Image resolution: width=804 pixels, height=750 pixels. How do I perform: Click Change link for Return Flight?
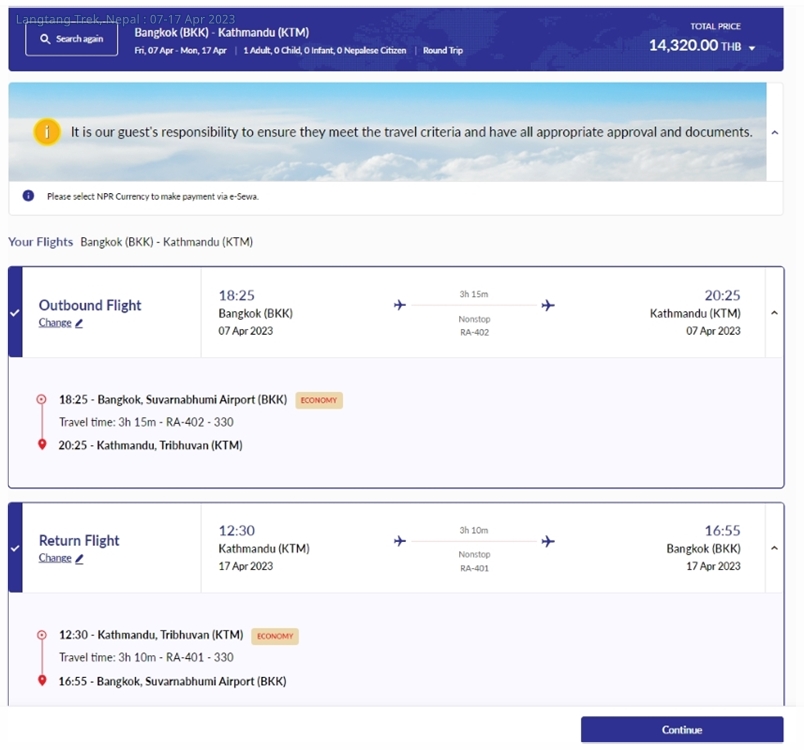[x=55, y=558]
